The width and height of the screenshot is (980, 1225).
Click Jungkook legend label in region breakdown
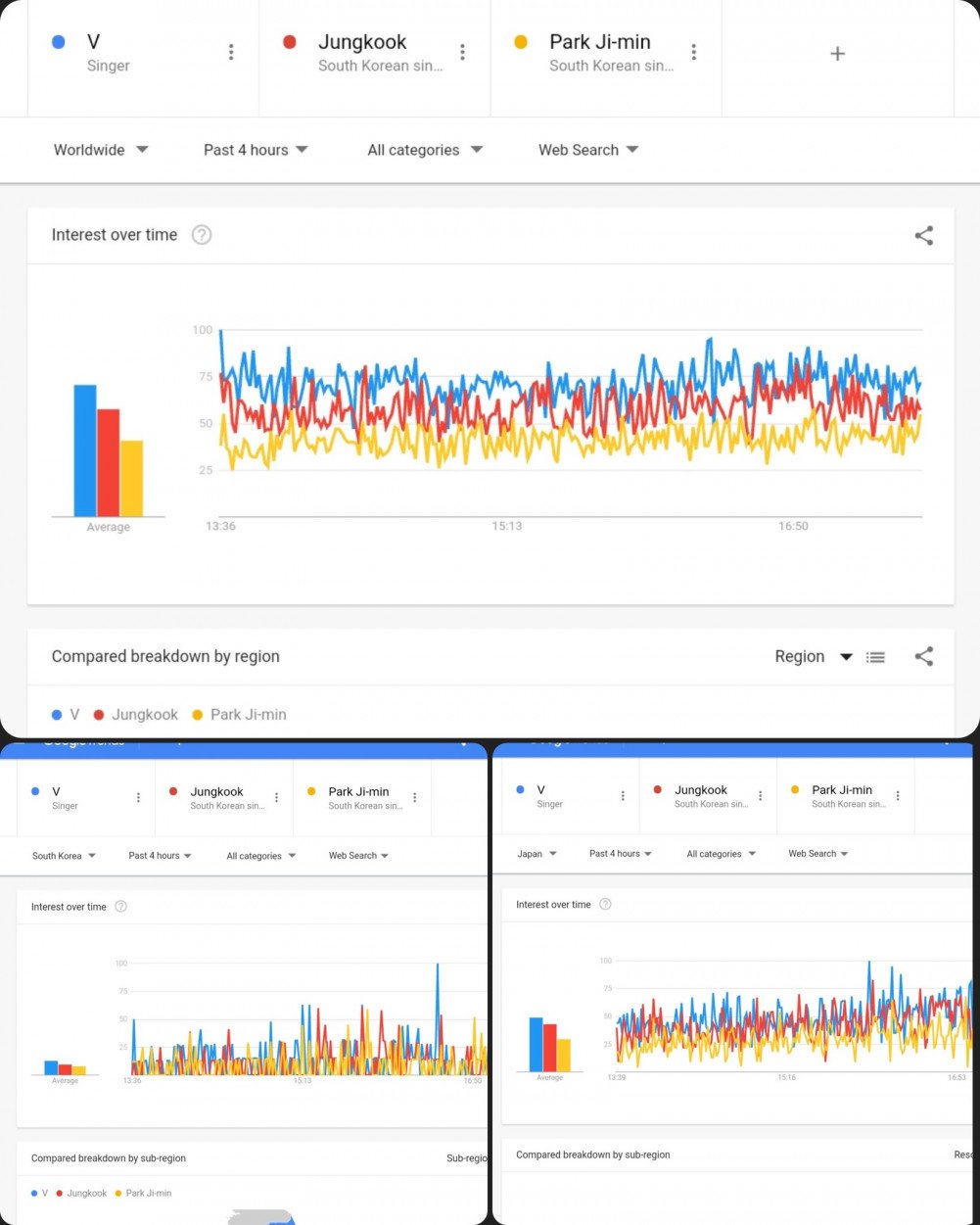coord(145,715)
